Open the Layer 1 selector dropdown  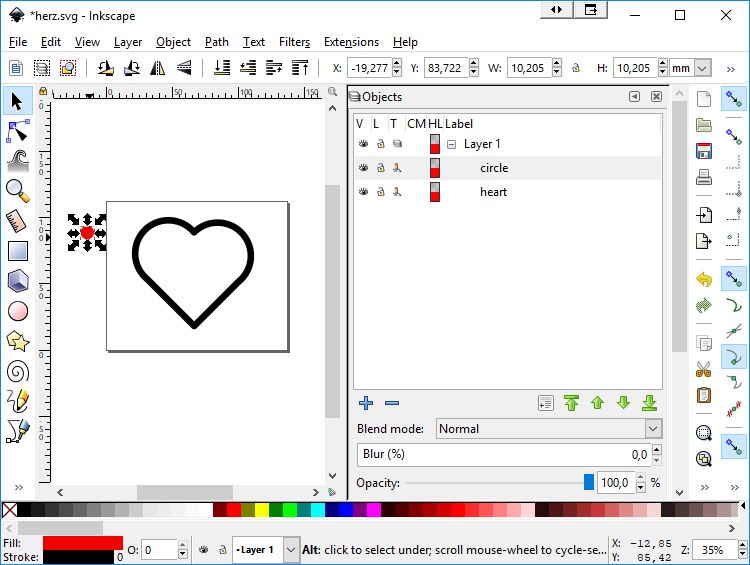(x=290, y=550)
